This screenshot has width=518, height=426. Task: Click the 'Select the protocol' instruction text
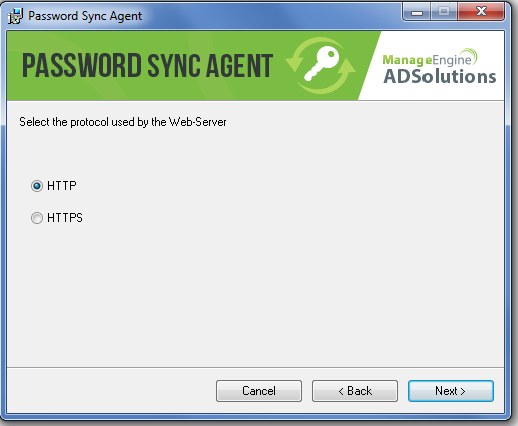123,122
